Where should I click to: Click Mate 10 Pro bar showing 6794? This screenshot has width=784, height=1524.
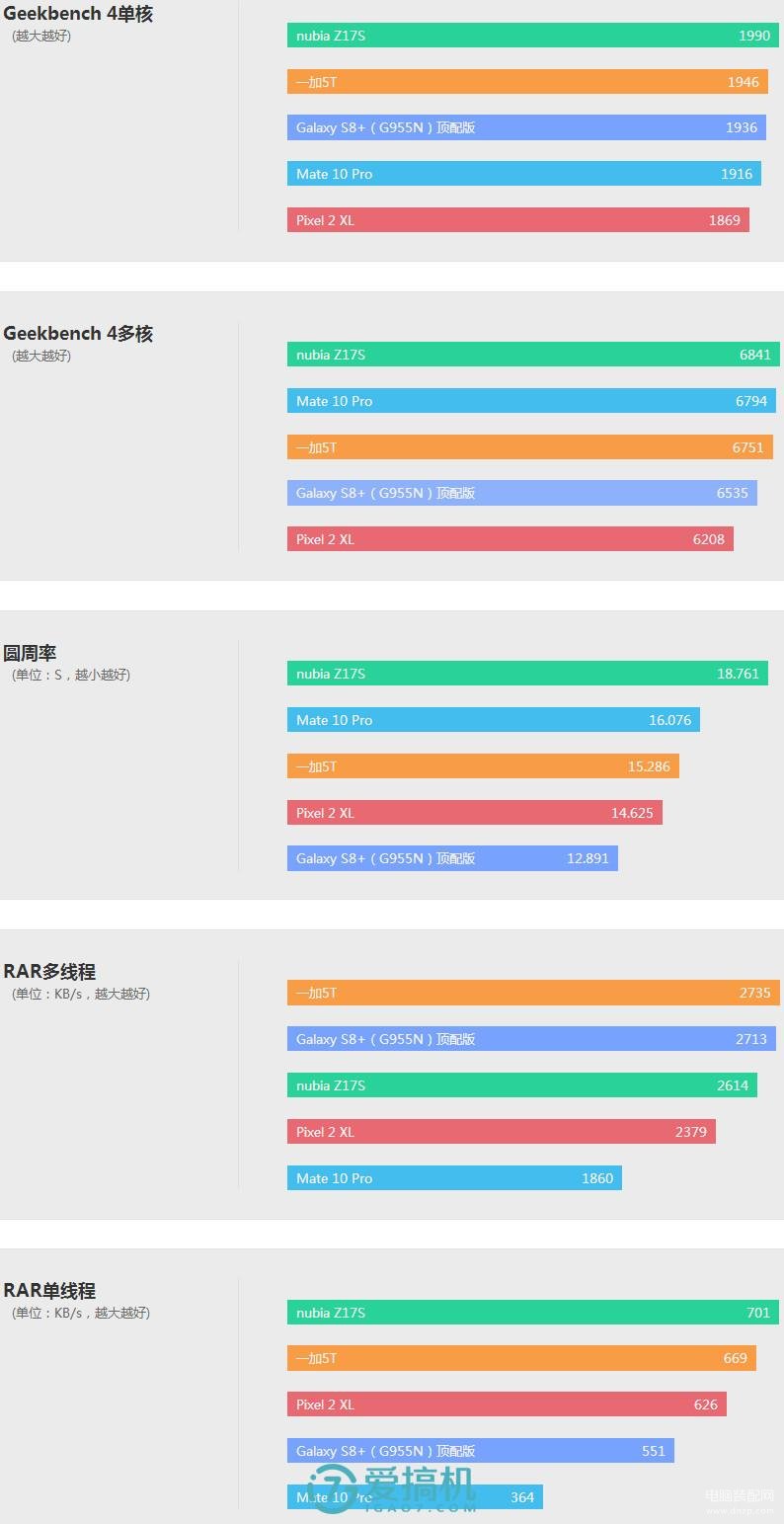pyautogui.click(x=531, y=401)
